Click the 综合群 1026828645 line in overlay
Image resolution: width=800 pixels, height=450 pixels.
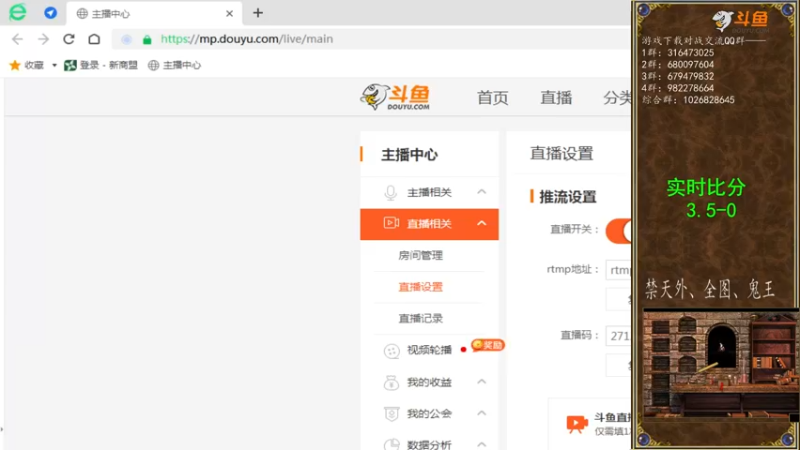click(688, 100)
